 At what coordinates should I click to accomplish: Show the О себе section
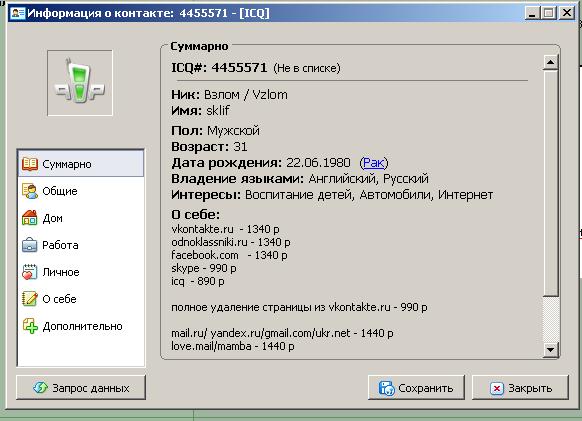coord(81,299)
